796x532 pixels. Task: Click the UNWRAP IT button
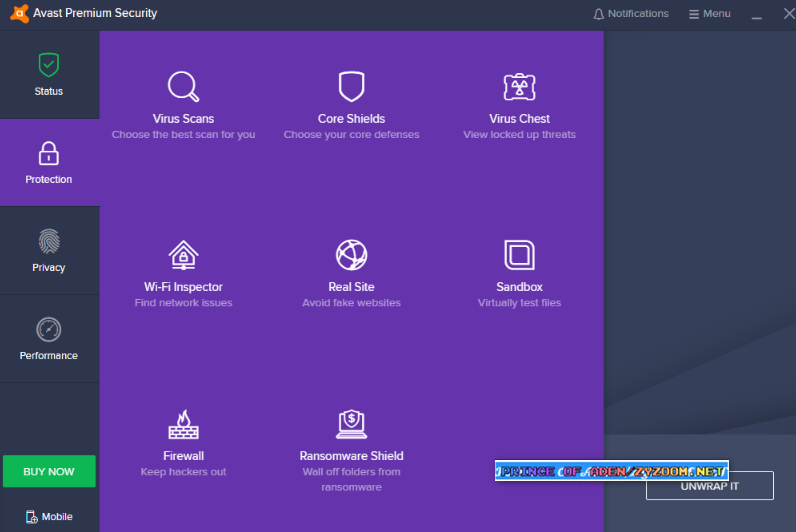click(x=710, y=485)
